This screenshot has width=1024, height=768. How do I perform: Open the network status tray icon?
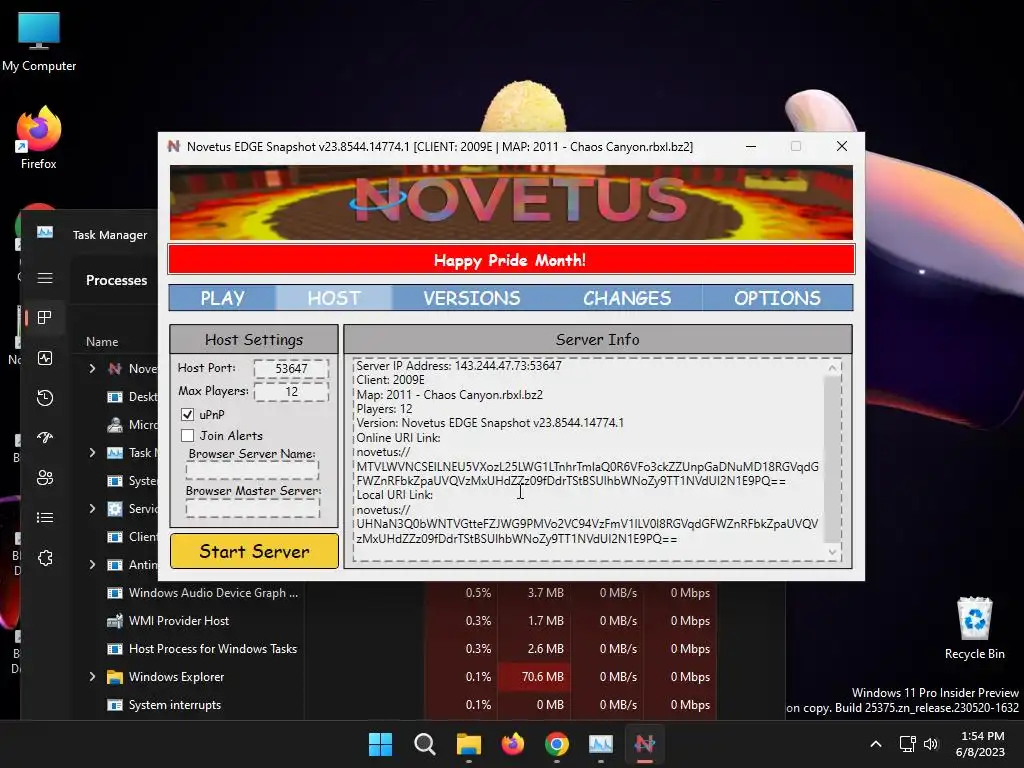tap(907, 744)
